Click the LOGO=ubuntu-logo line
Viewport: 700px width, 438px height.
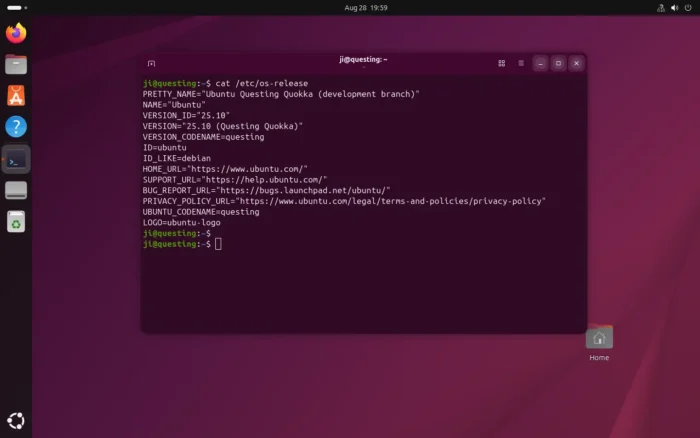point(181,223)
